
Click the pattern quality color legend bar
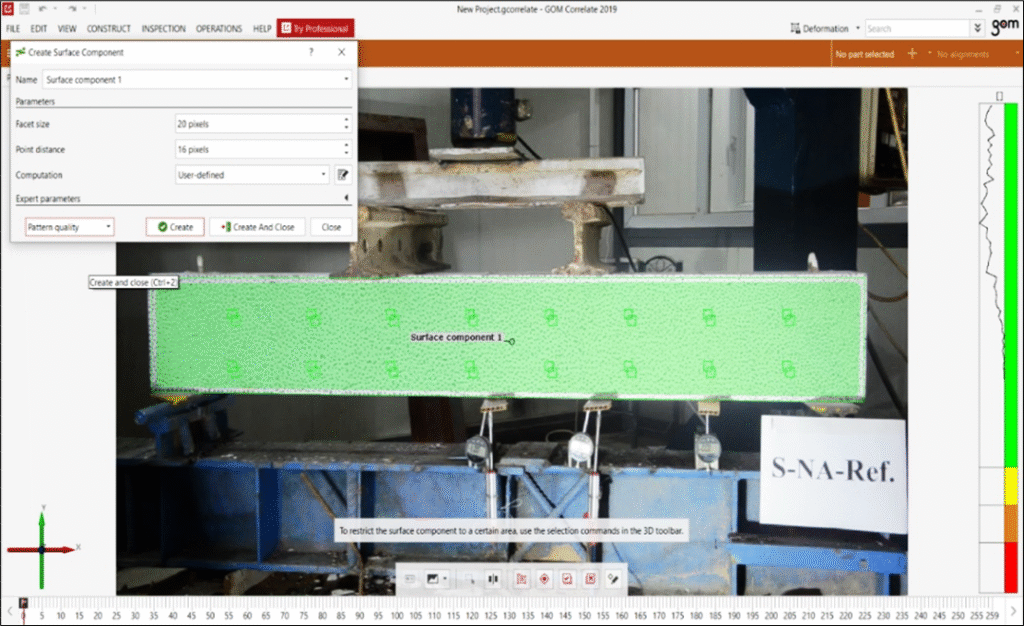coord(1011,348)
